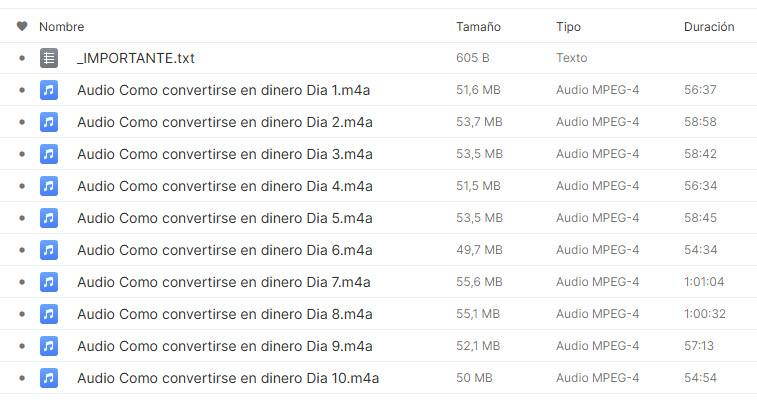Click the music icon for Dia 3.m4a

[x=49, y=154]
